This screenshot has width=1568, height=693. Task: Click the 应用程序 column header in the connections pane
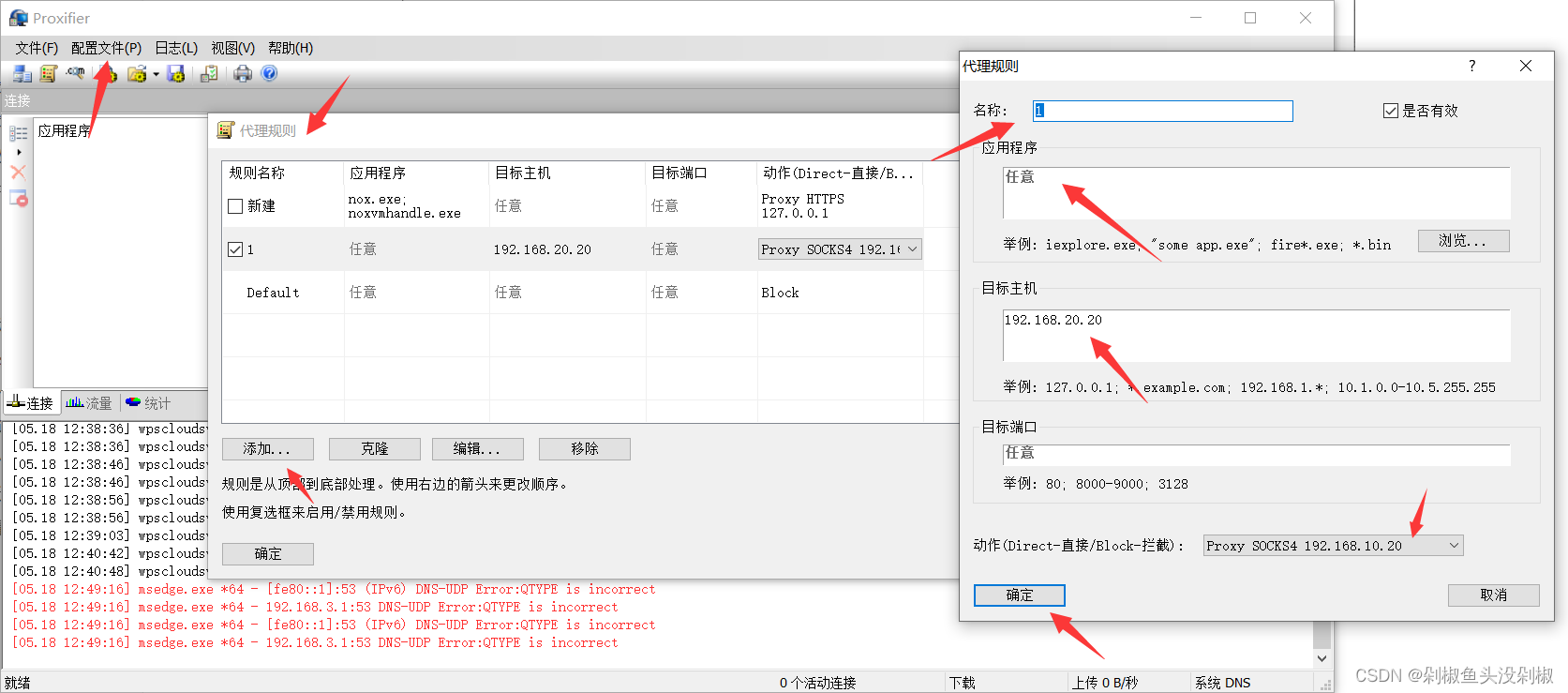point(65,130)
